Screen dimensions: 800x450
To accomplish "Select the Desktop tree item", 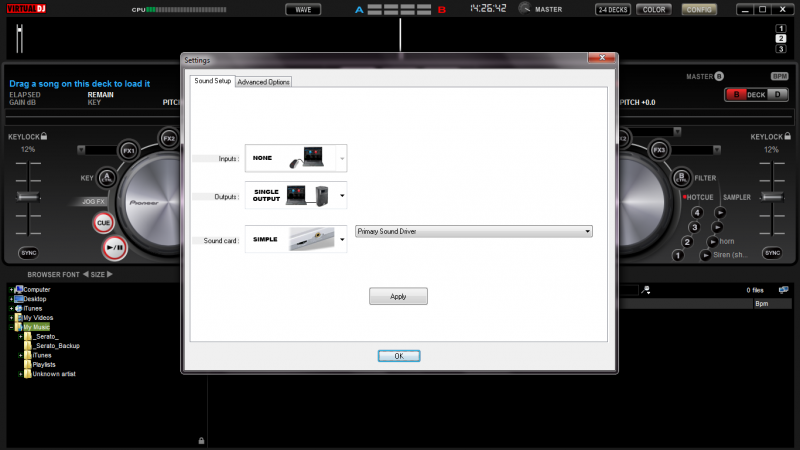I will [x=35, y=299].
